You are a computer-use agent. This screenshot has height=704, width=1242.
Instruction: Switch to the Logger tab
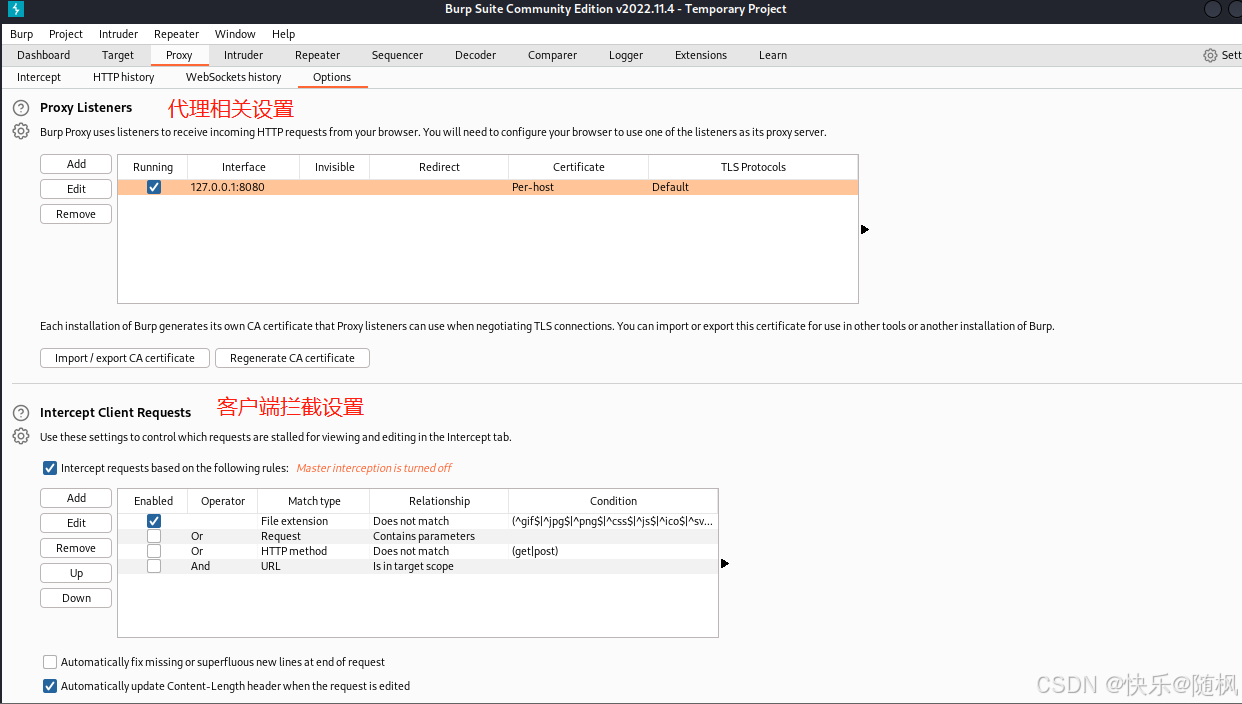pyautogui.click(x=625, y=55)
